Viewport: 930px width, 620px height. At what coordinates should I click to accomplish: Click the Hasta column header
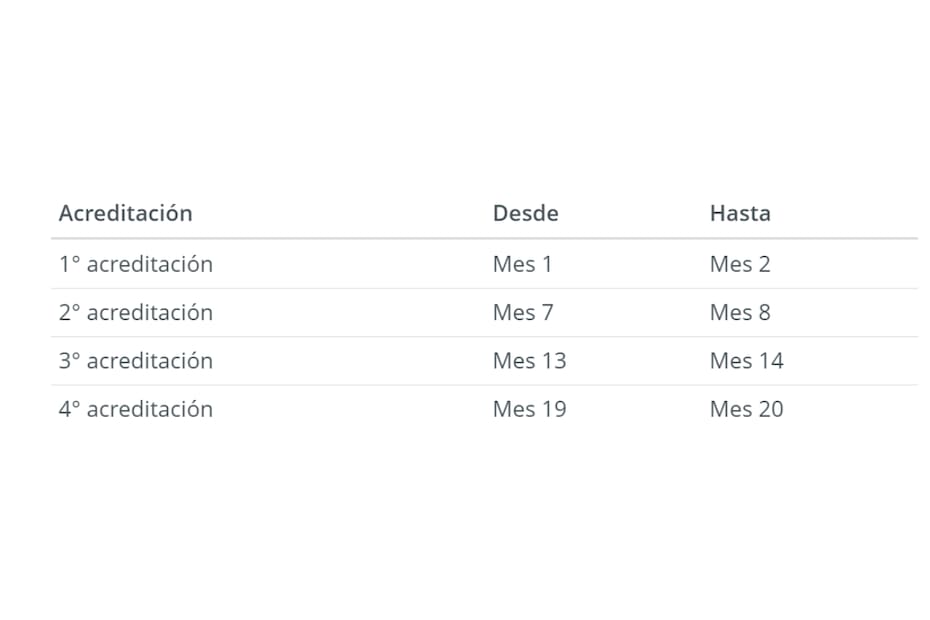pos(740,214)
